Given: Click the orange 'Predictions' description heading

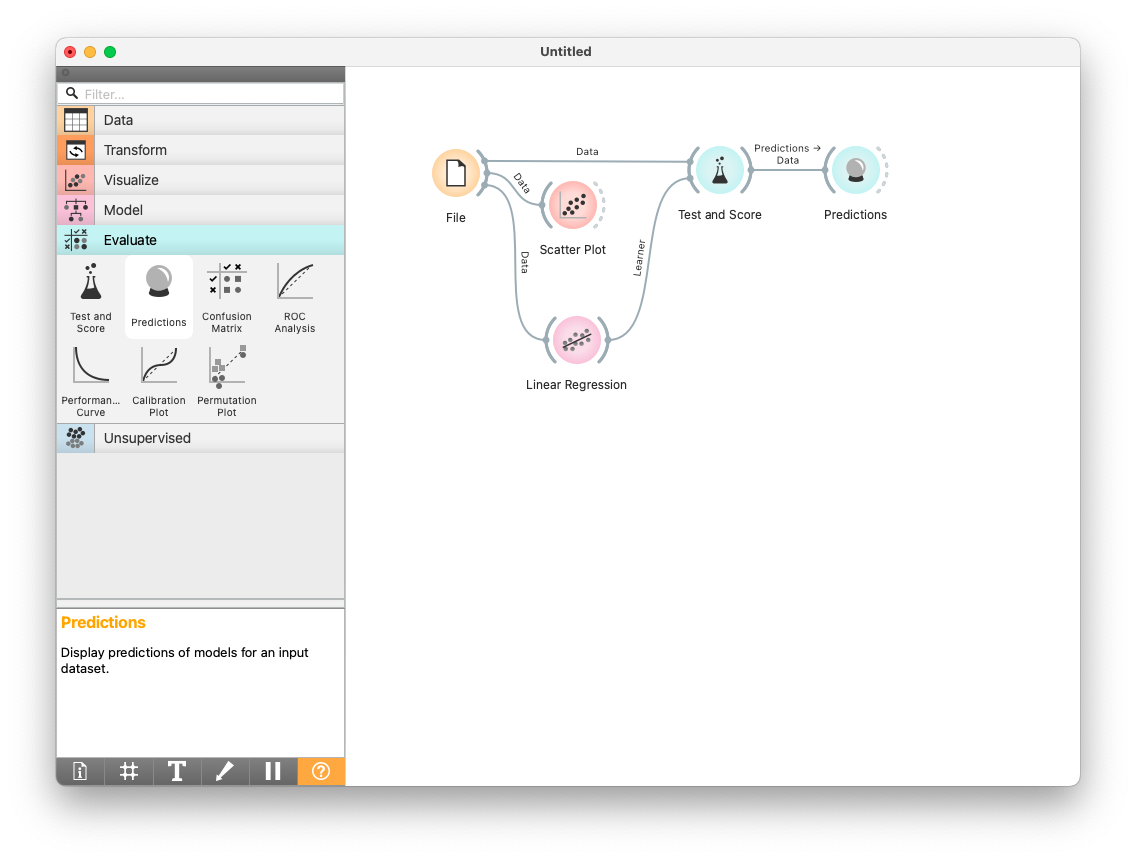Looking at the screenshot, I should [x=103, y=623].
